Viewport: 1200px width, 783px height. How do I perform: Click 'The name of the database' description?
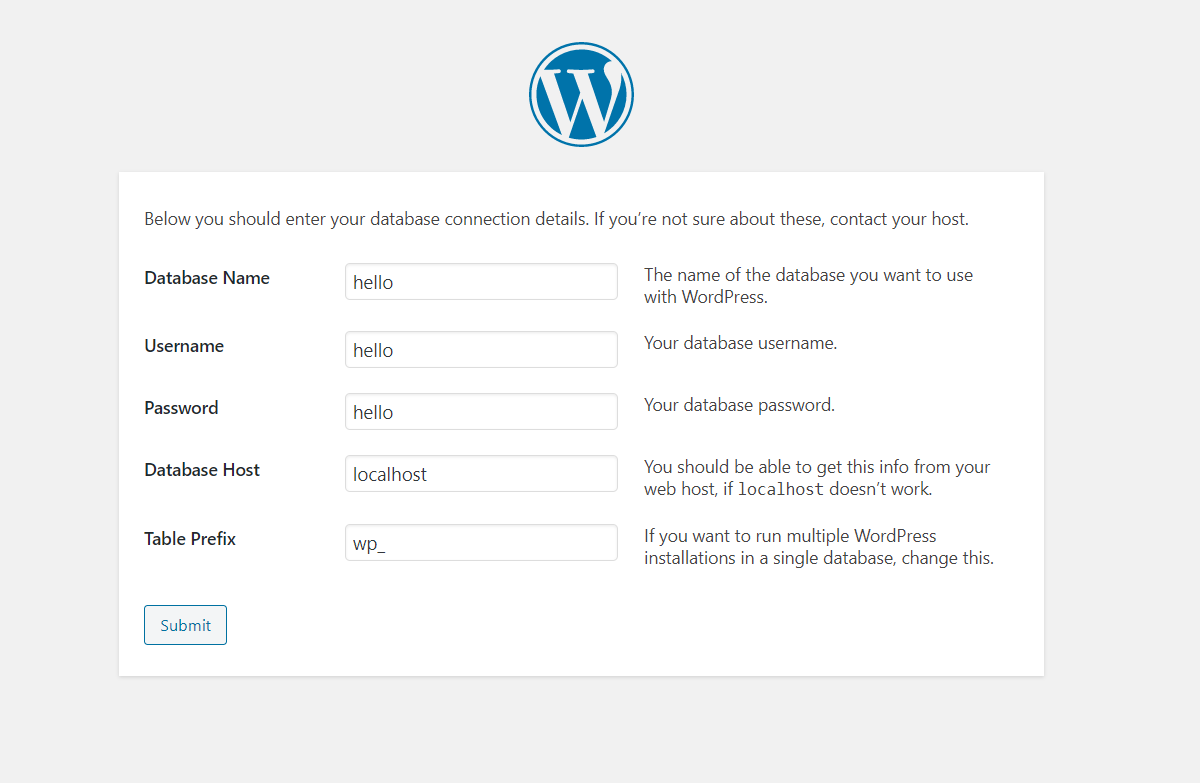(x=808, y=286)
